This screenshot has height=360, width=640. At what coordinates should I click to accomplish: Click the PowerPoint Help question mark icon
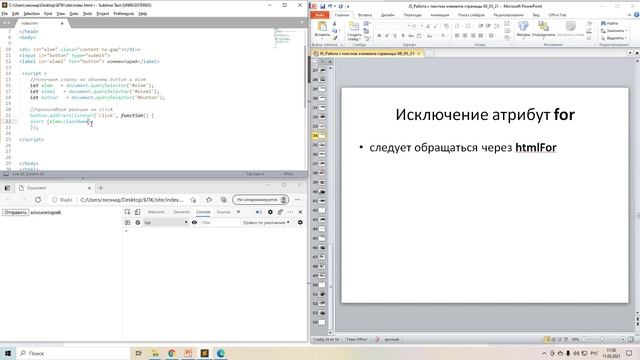pos(636,15)
